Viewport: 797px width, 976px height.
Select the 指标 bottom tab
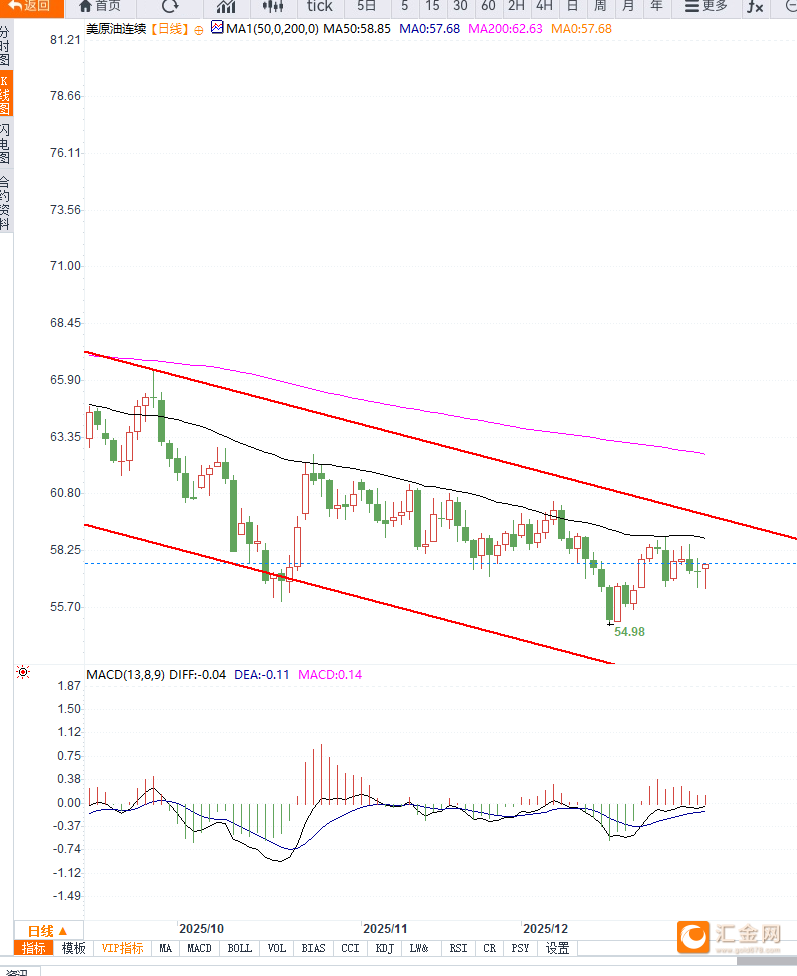coord(34,949)
